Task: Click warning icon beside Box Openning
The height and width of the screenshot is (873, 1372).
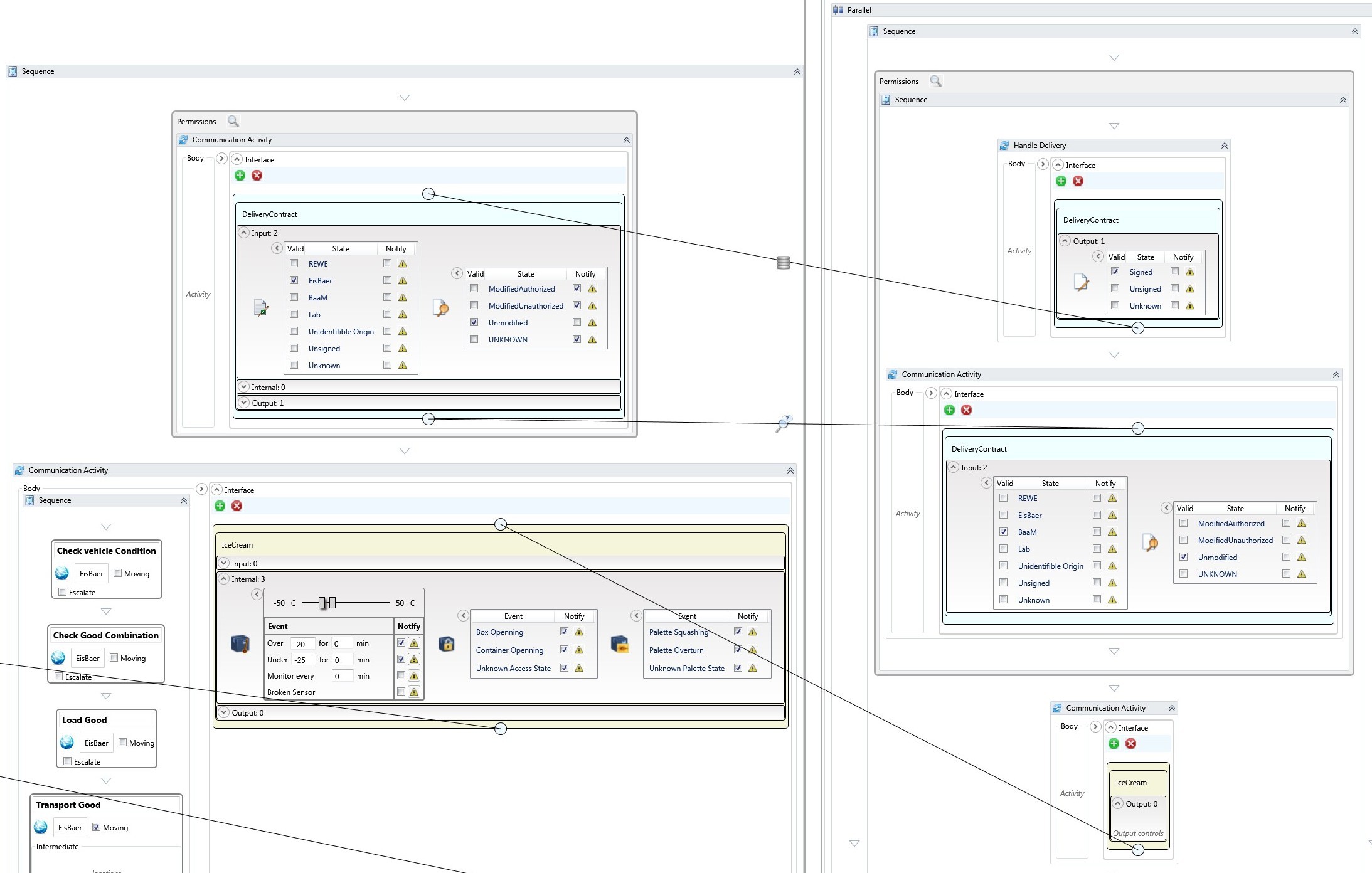Action: 579,632
